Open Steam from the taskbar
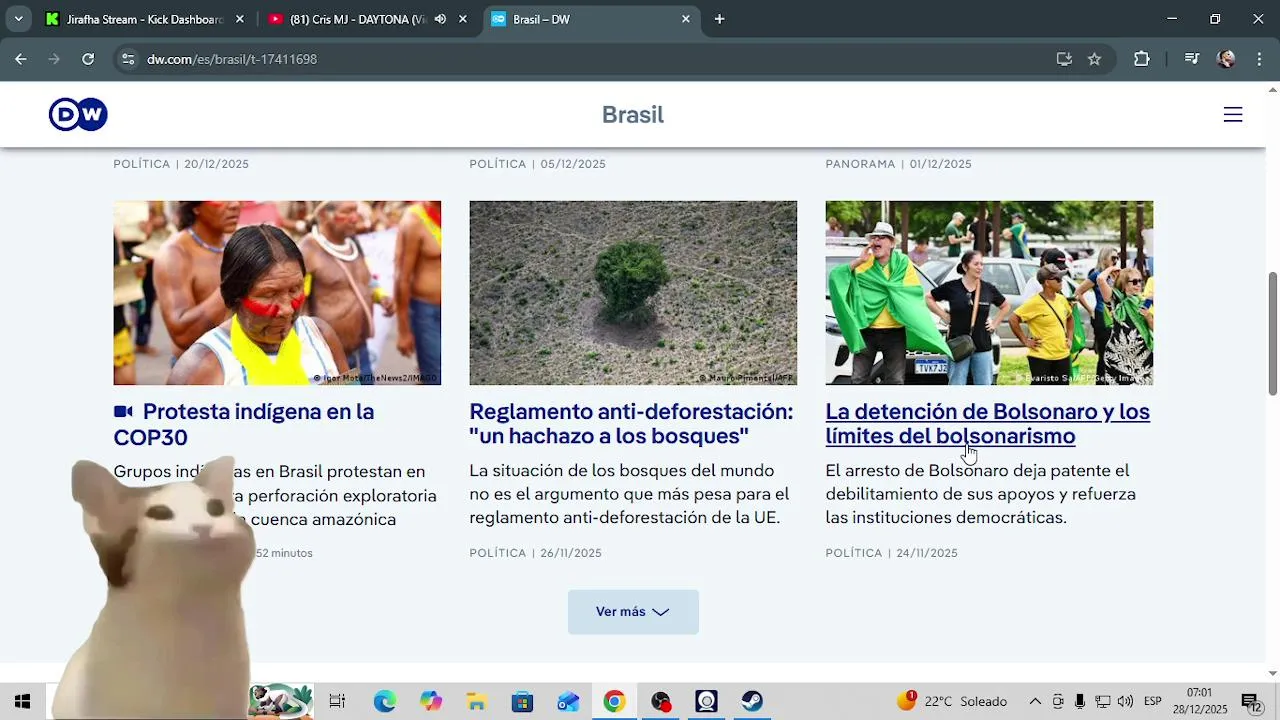 pos(753,701)
